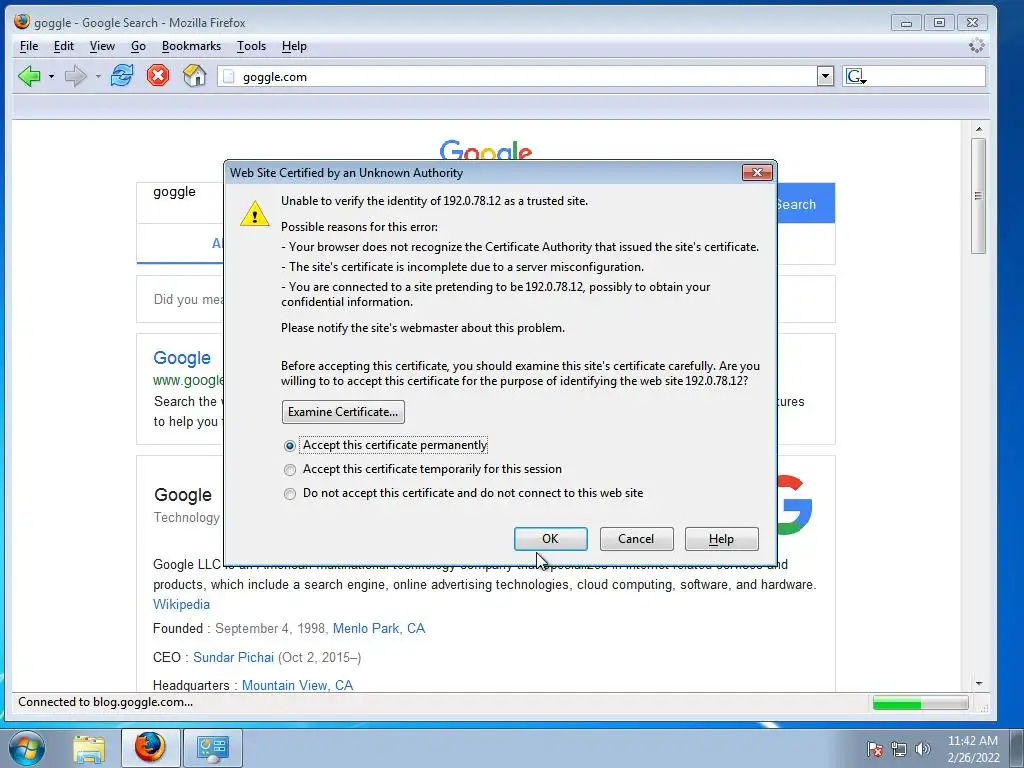The width and height of the screenshot is (1024, 768).
Task: Click the Google search engine icon
Action: point(854,76)
